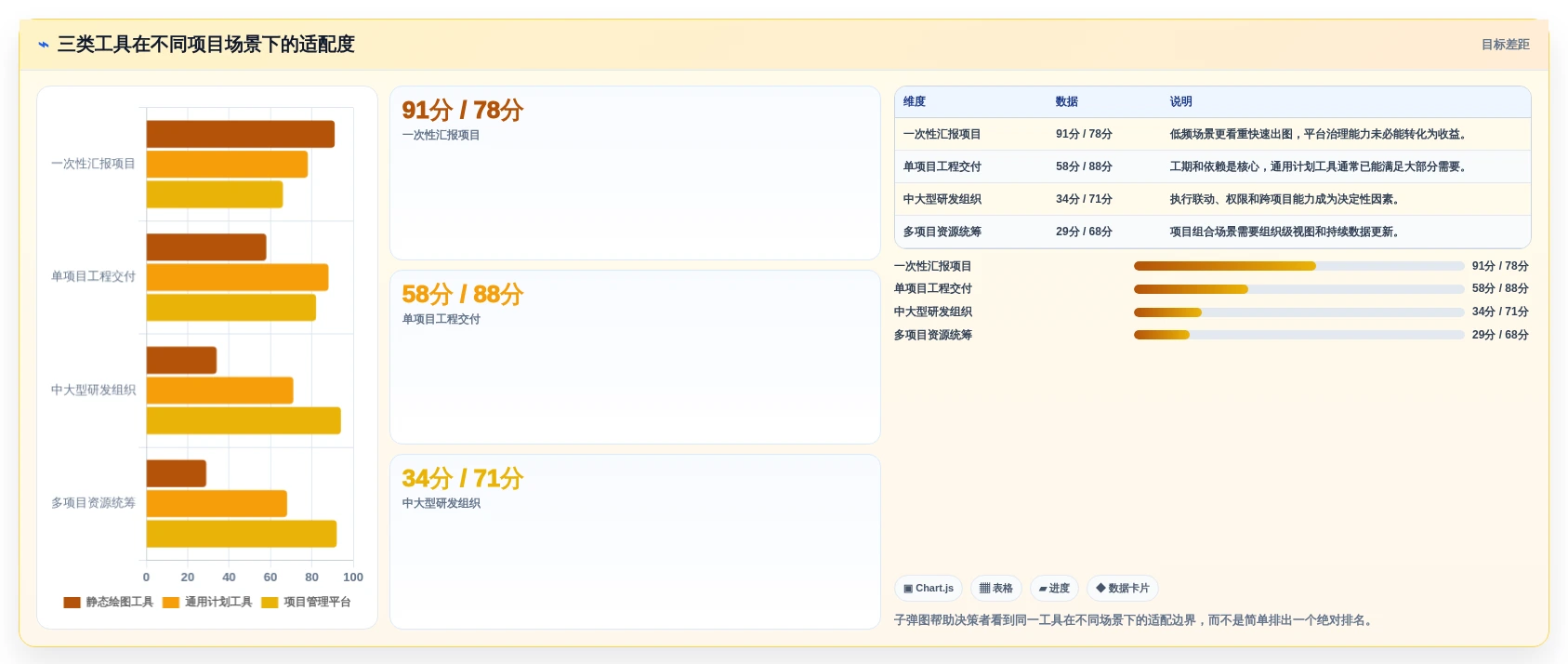Click the 一次性汇报项目 chart axis label
The width and height of the screenshot is (1568, 664).
[93, 164]
